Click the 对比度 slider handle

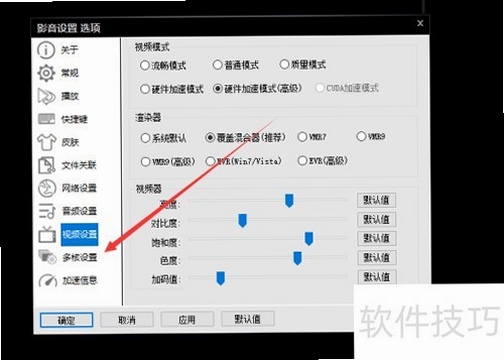243,220
